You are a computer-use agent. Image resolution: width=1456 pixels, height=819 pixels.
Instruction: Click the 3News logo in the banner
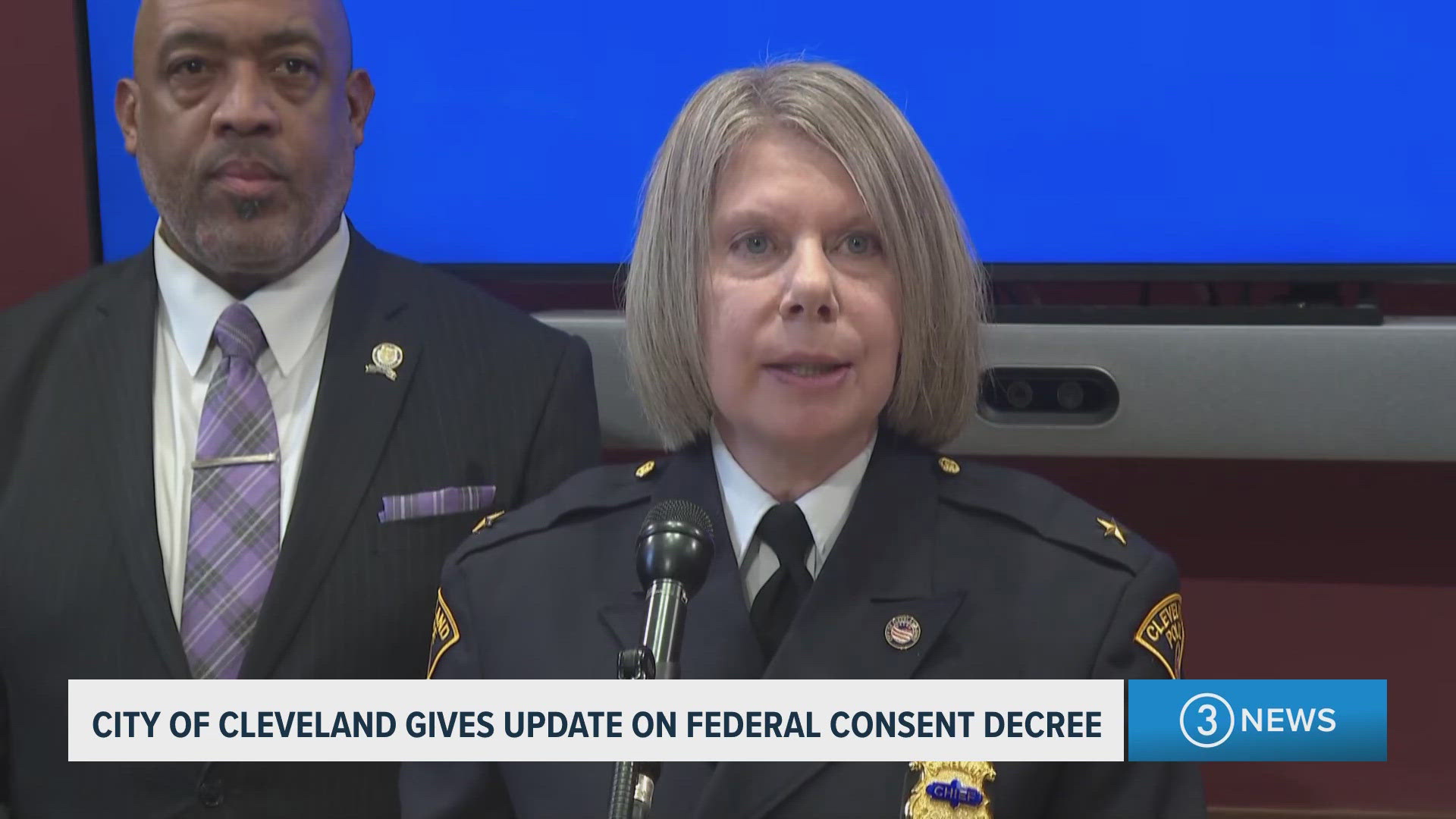pyautogui.click(x=1257, y=720)
